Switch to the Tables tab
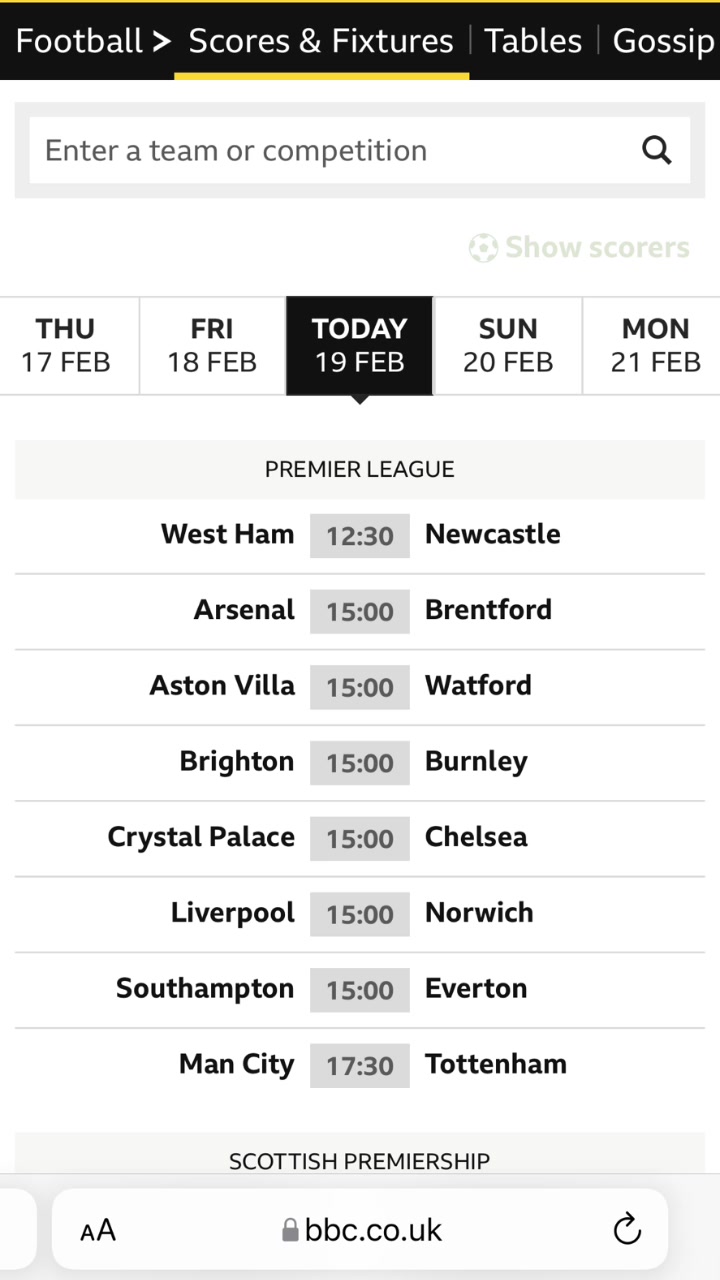 (x=533, y=41)
